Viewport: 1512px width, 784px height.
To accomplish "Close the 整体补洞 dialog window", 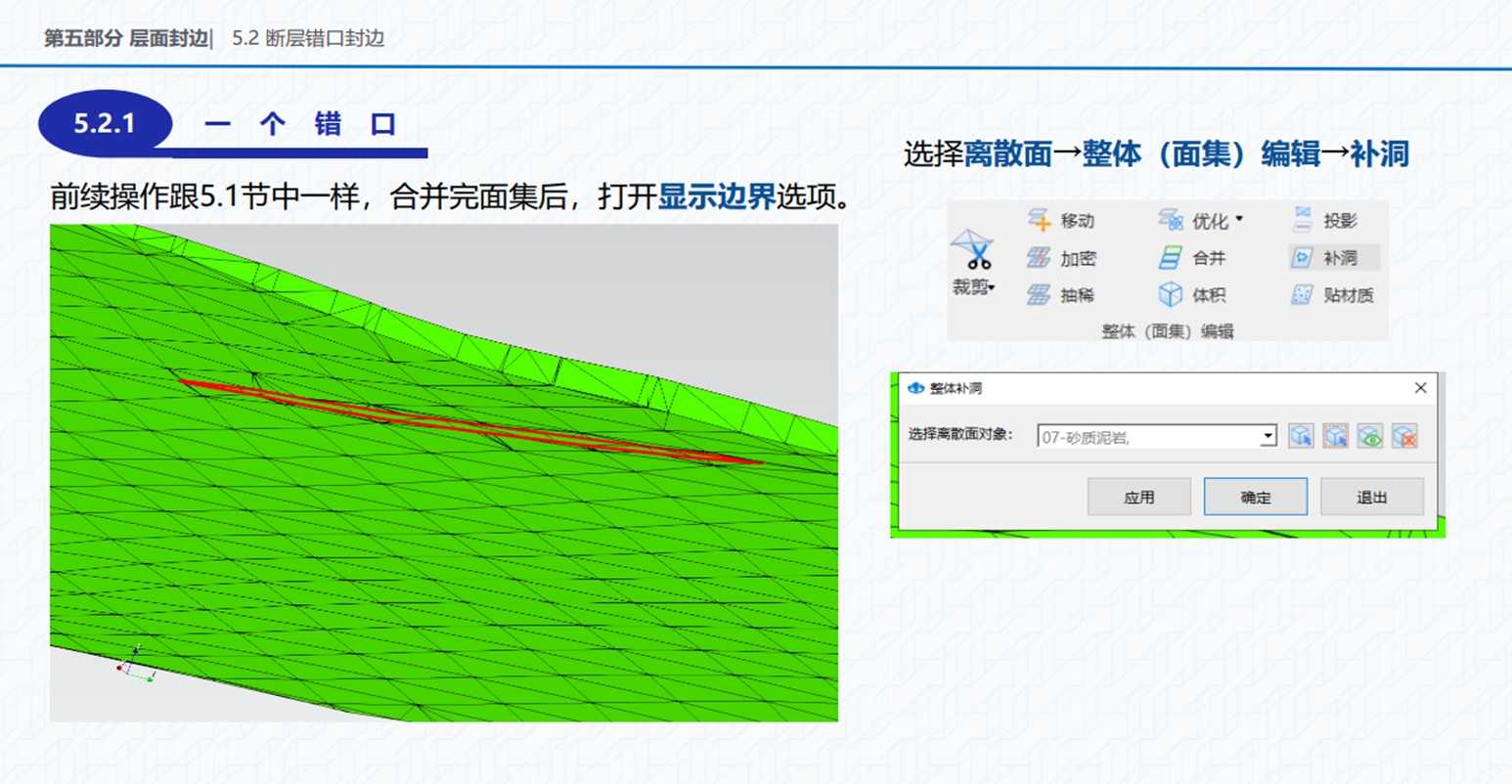I will [x=1420, y=388].
